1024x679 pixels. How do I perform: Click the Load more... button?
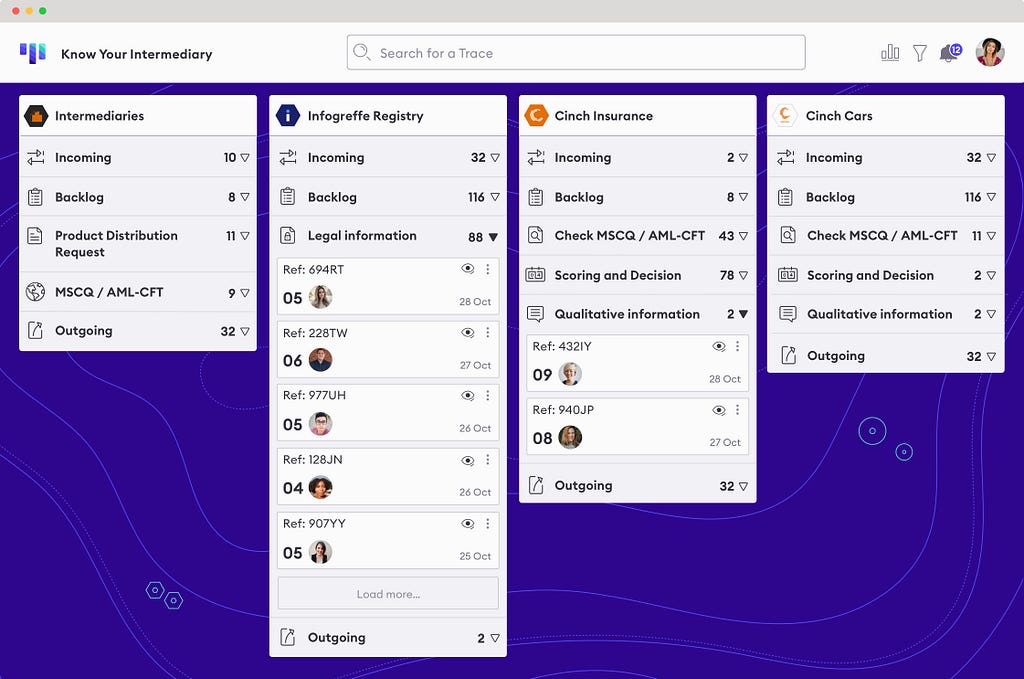[x=388, y=593]
